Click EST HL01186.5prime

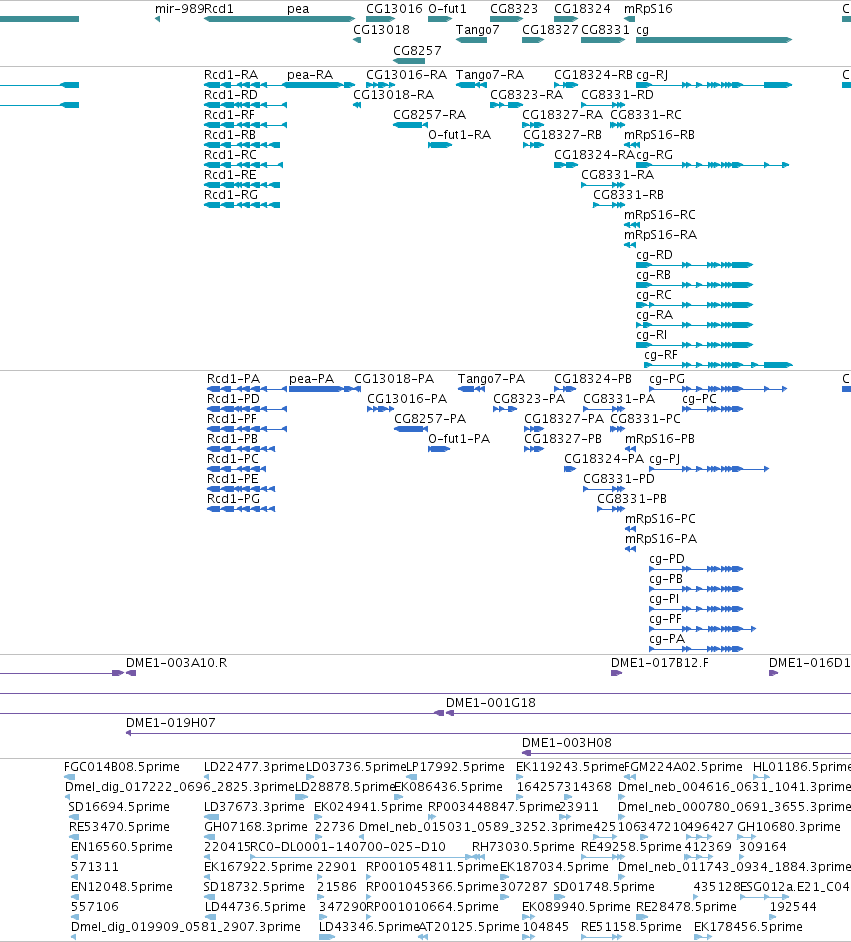[802, 767]
